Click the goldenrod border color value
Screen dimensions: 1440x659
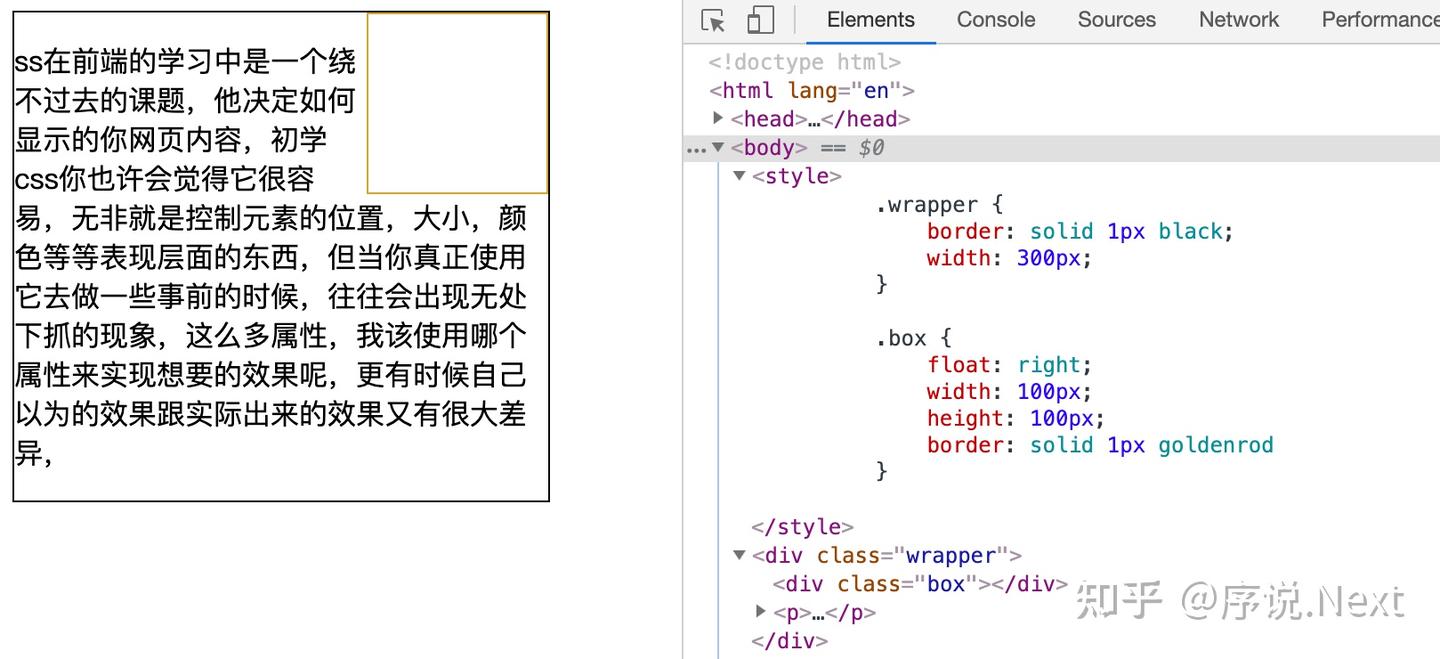[x=1215, y=444]
